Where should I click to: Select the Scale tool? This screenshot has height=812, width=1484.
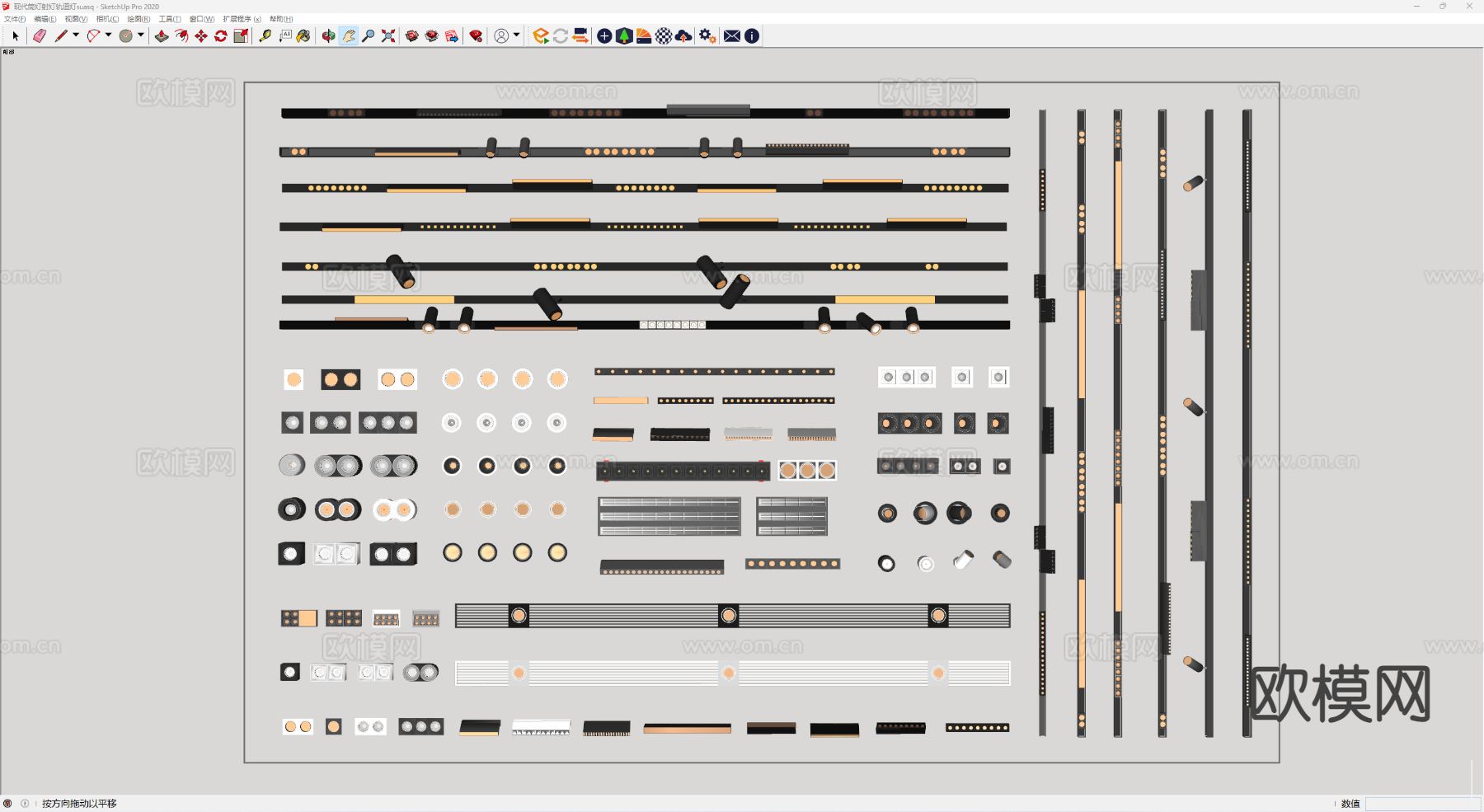pos(241,36)
